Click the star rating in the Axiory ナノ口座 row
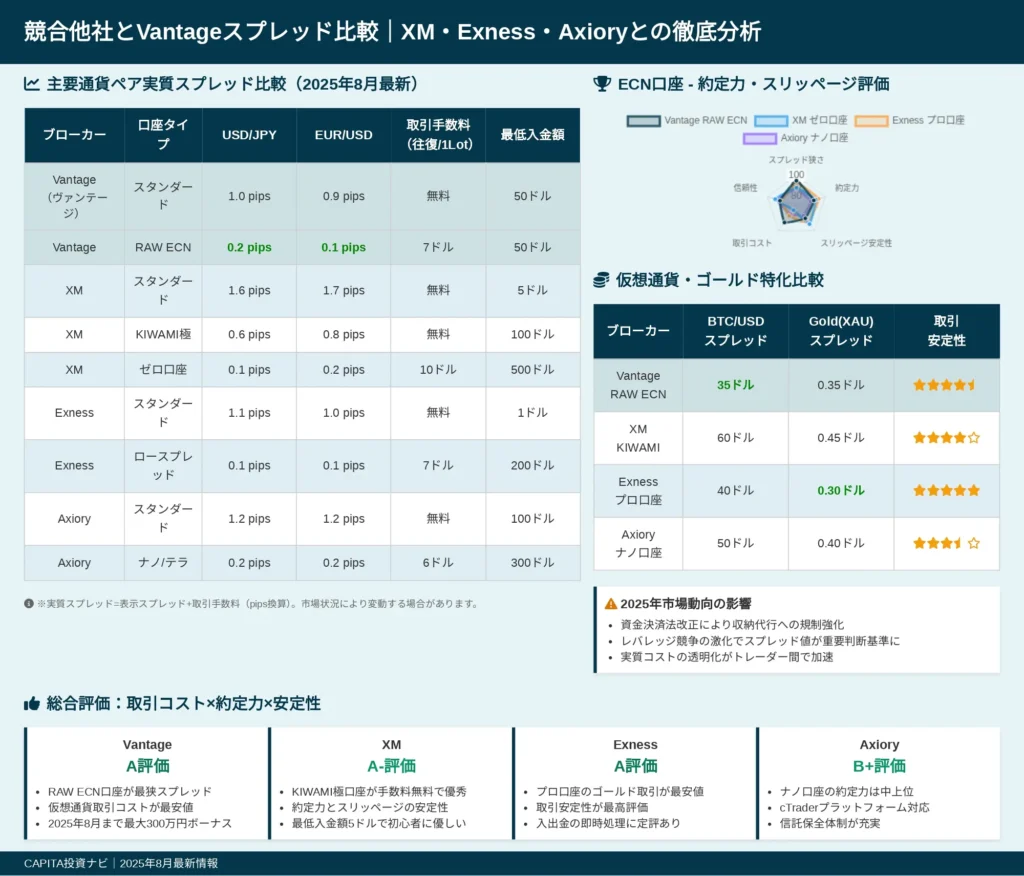The height and width of the screenshot is (876, 1024). [x=946, y=543]
